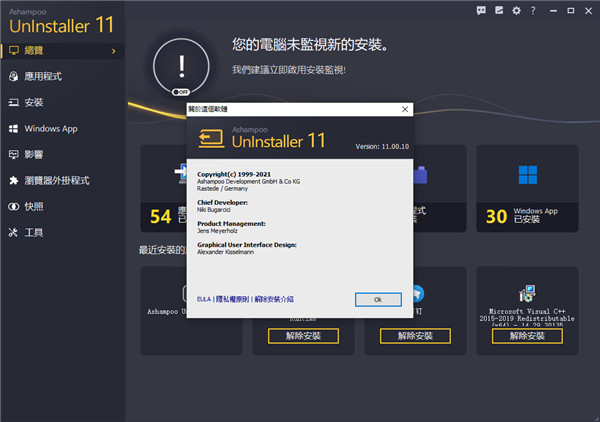Open the 瀏覽器外掛程式 menu item
The image size is (600, 422).
pyautogui.click(x=63, y=181)
